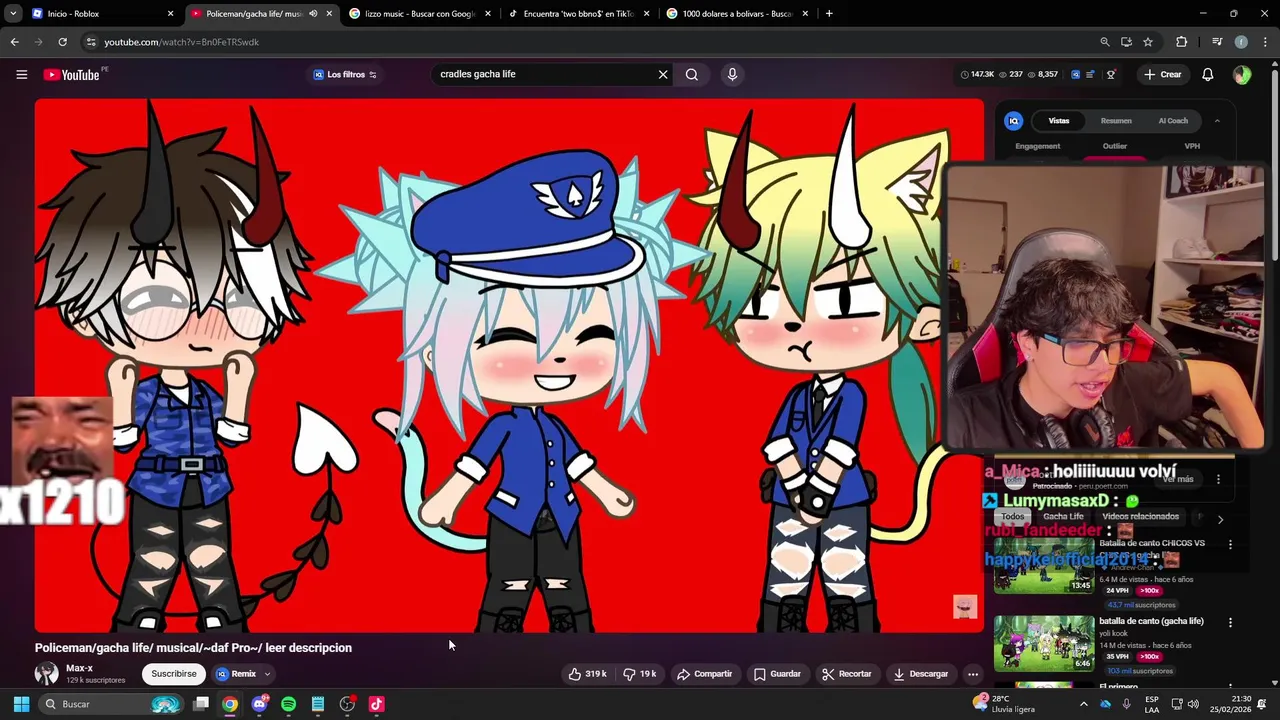Expand the dropdown arrow beside Remix
Screen dimensions: 1280x720
click(x=267, y=674)
